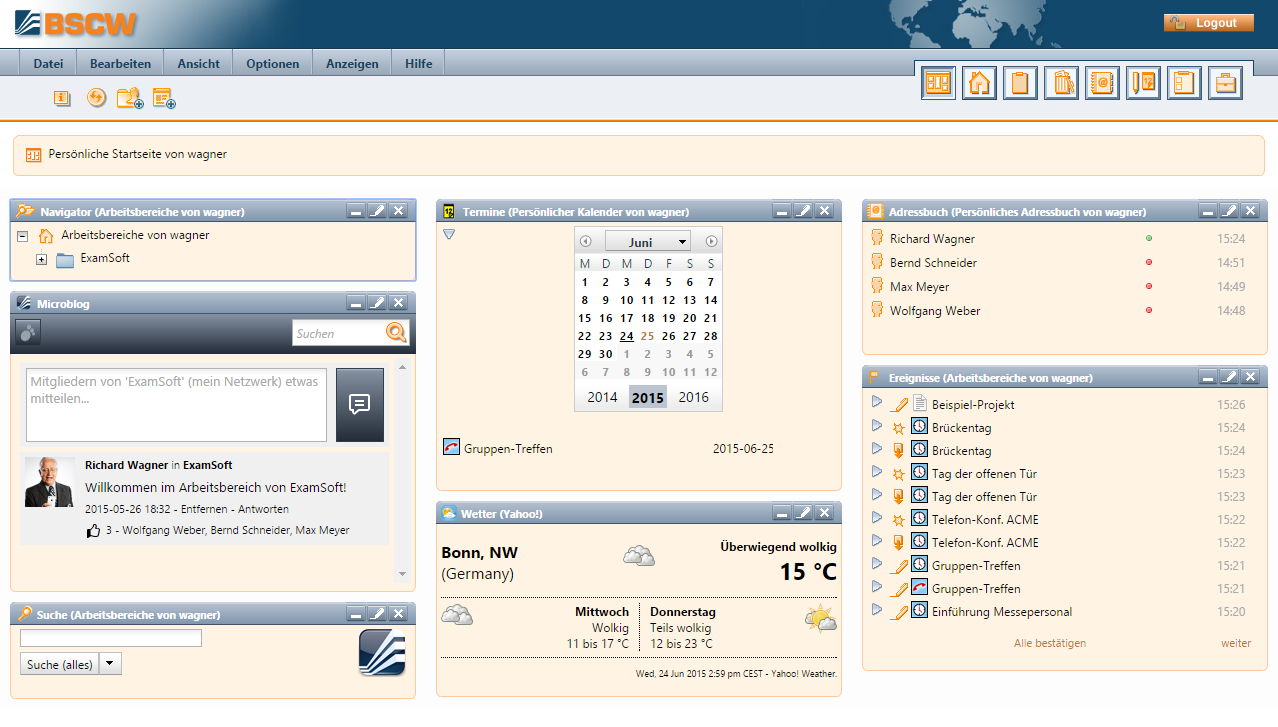Screen dimensions: 1278x727
Task: Open the Juni month dropdown in the calendar
Action: click(647, 241)
